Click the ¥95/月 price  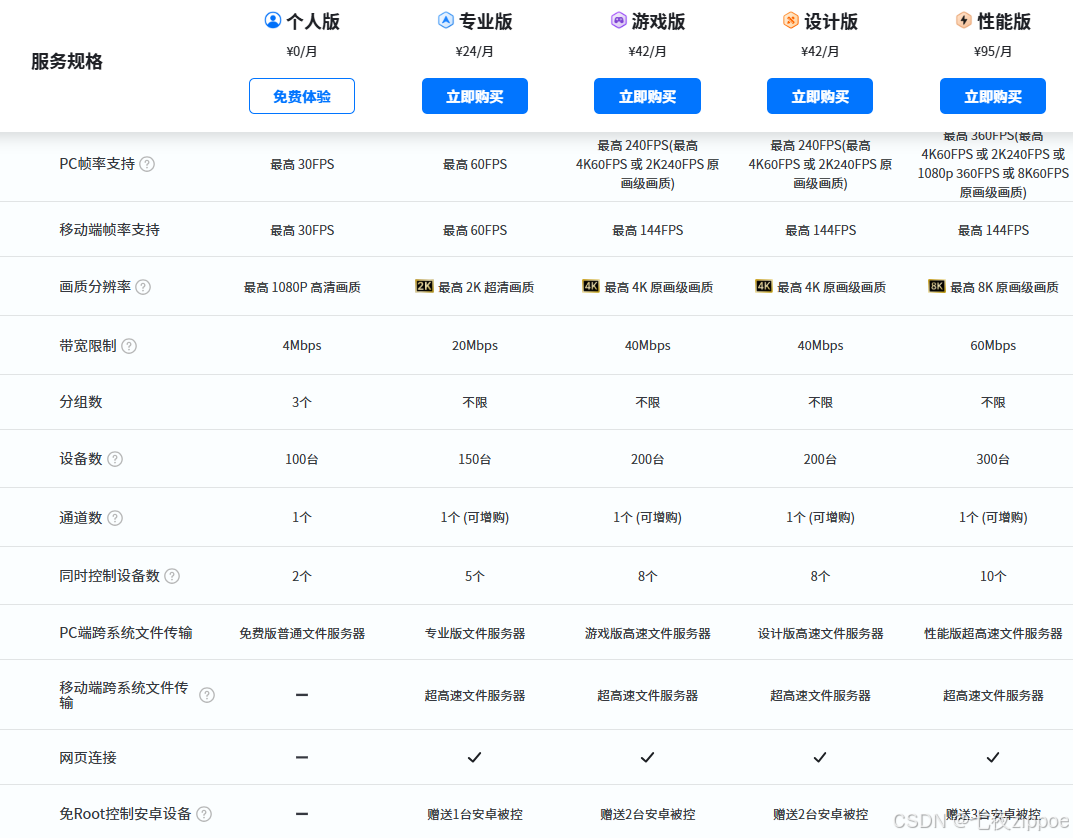(x=993, y=51)
